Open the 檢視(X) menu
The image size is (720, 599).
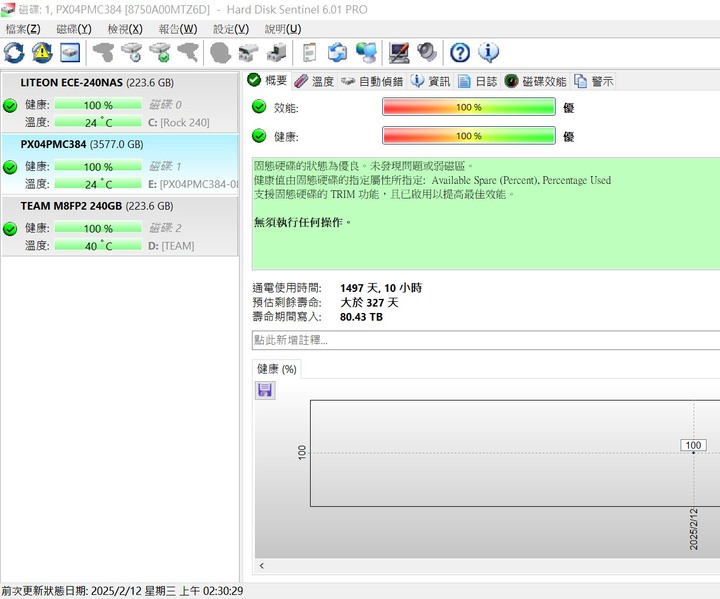125,29
